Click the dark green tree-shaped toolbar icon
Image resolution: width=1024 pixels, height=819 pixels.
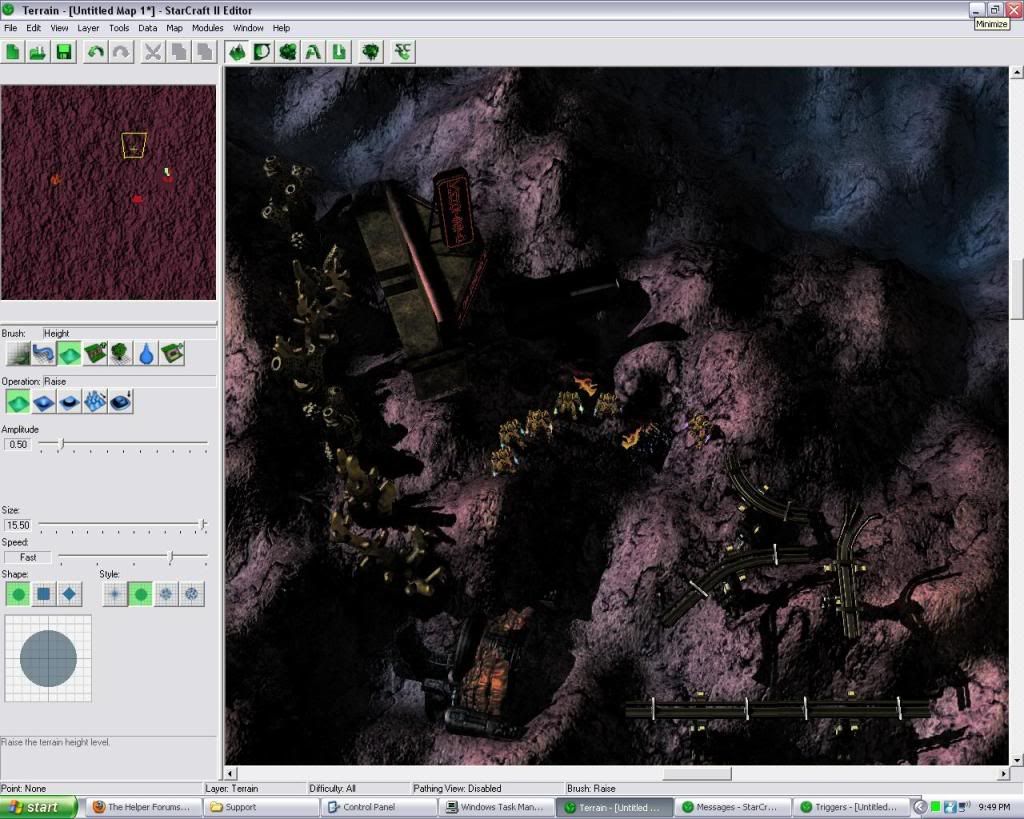point(371,52)
